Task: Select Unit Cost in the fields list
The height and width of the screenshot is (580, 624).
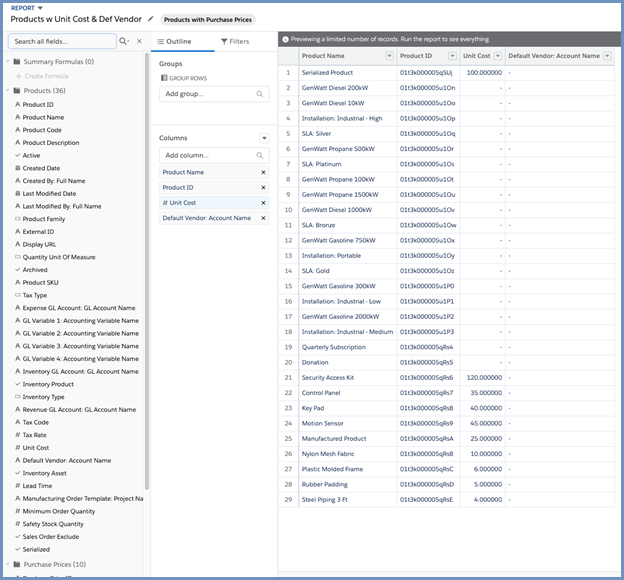Action: coord(36,448)
